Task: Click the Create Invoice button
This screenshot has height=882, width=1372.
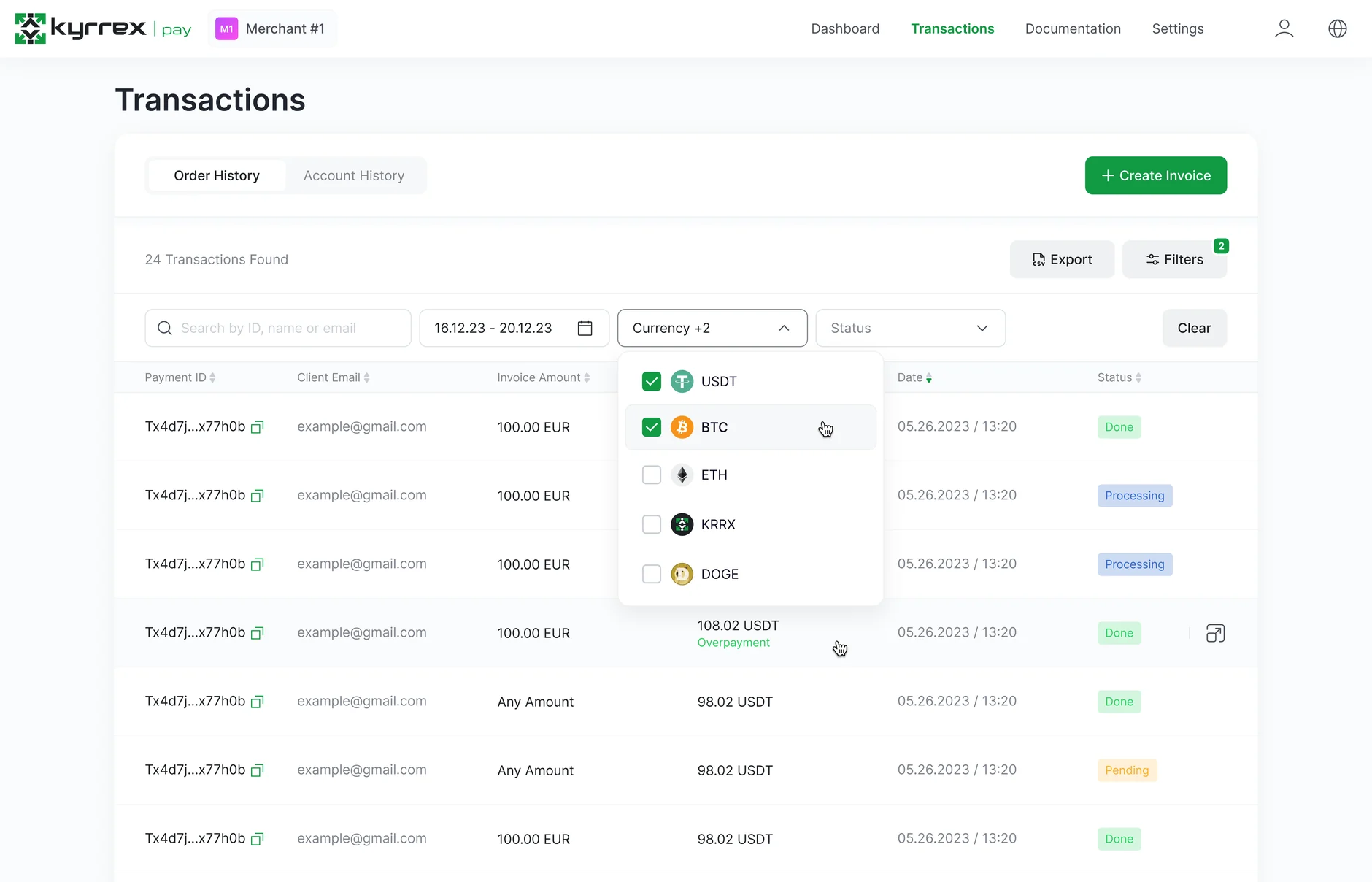Action: [x=1155, y=175]
